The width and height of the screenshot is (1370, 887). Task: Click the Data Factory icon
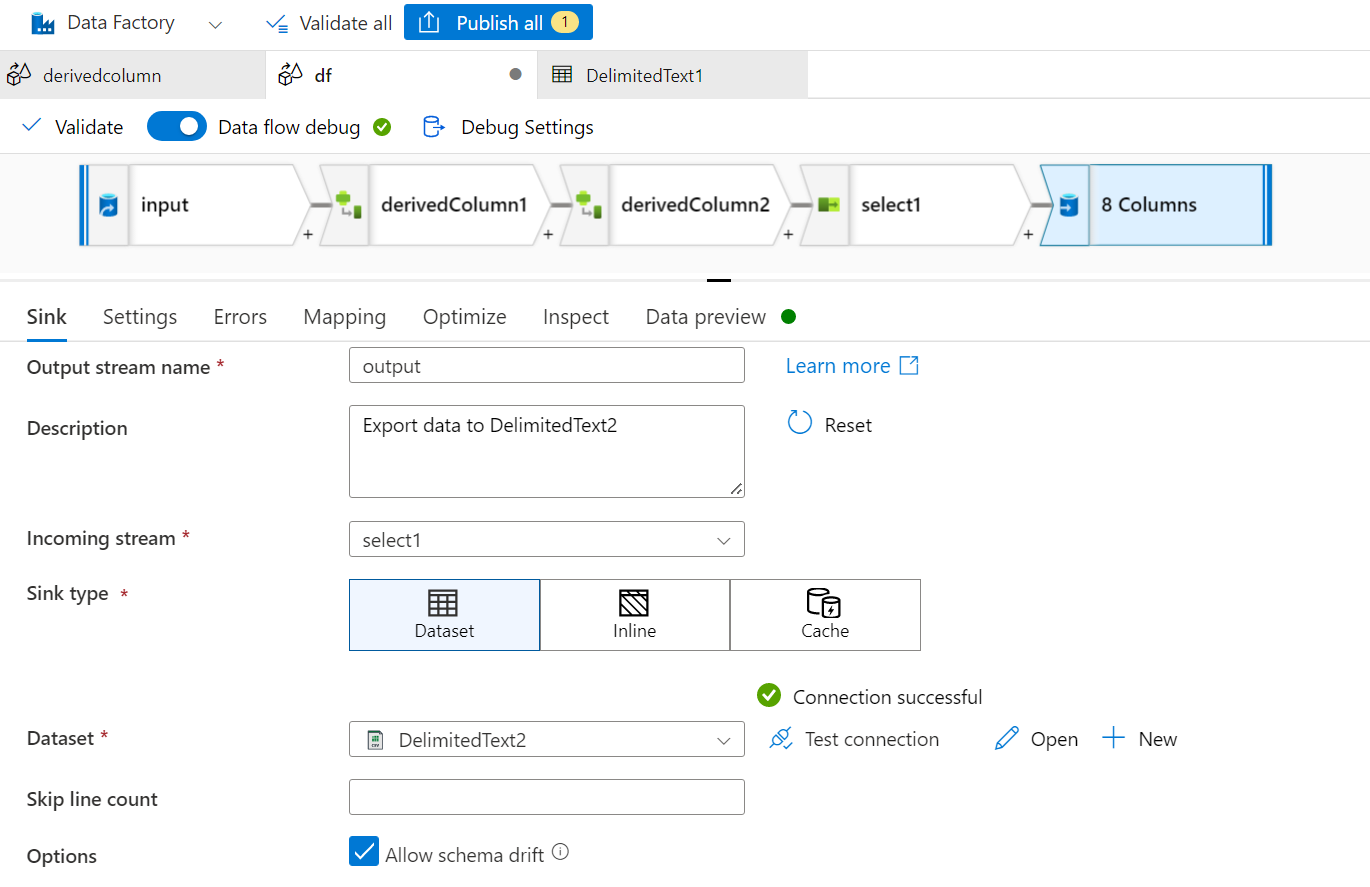point(43,23)
